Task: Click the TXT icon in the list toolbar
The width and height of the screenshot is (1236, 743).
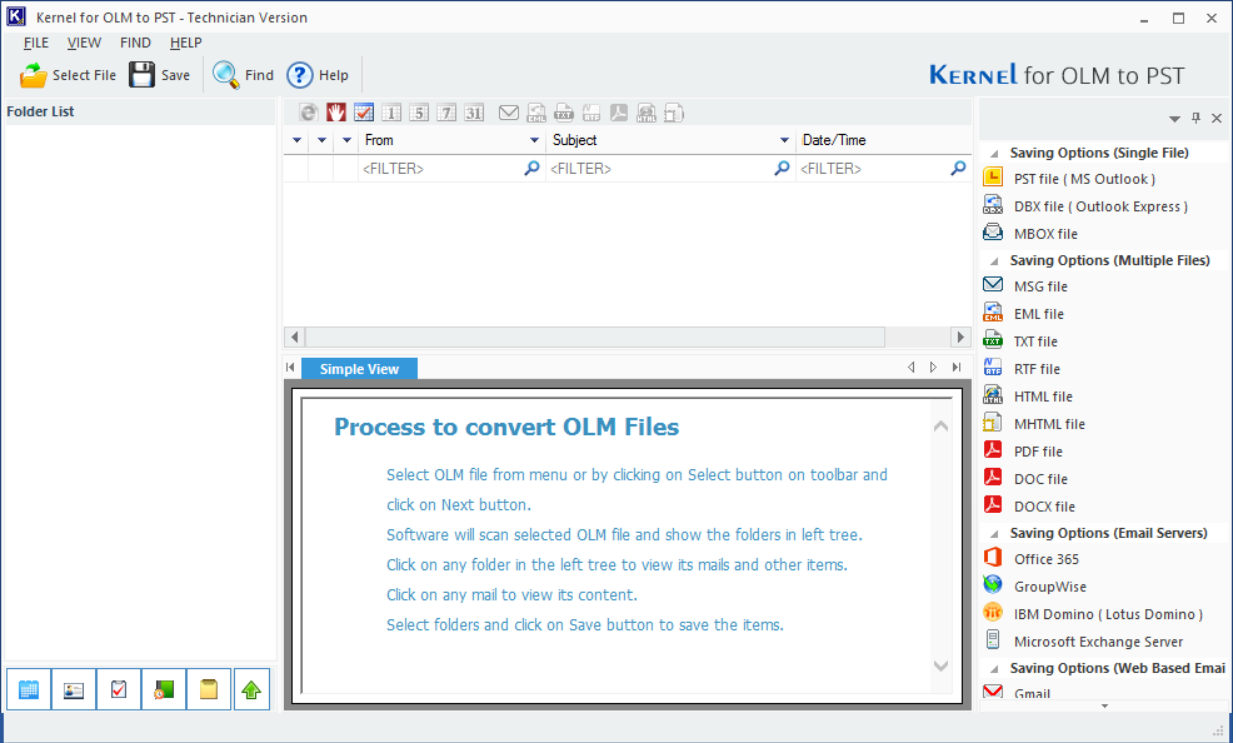Action: 564,113
